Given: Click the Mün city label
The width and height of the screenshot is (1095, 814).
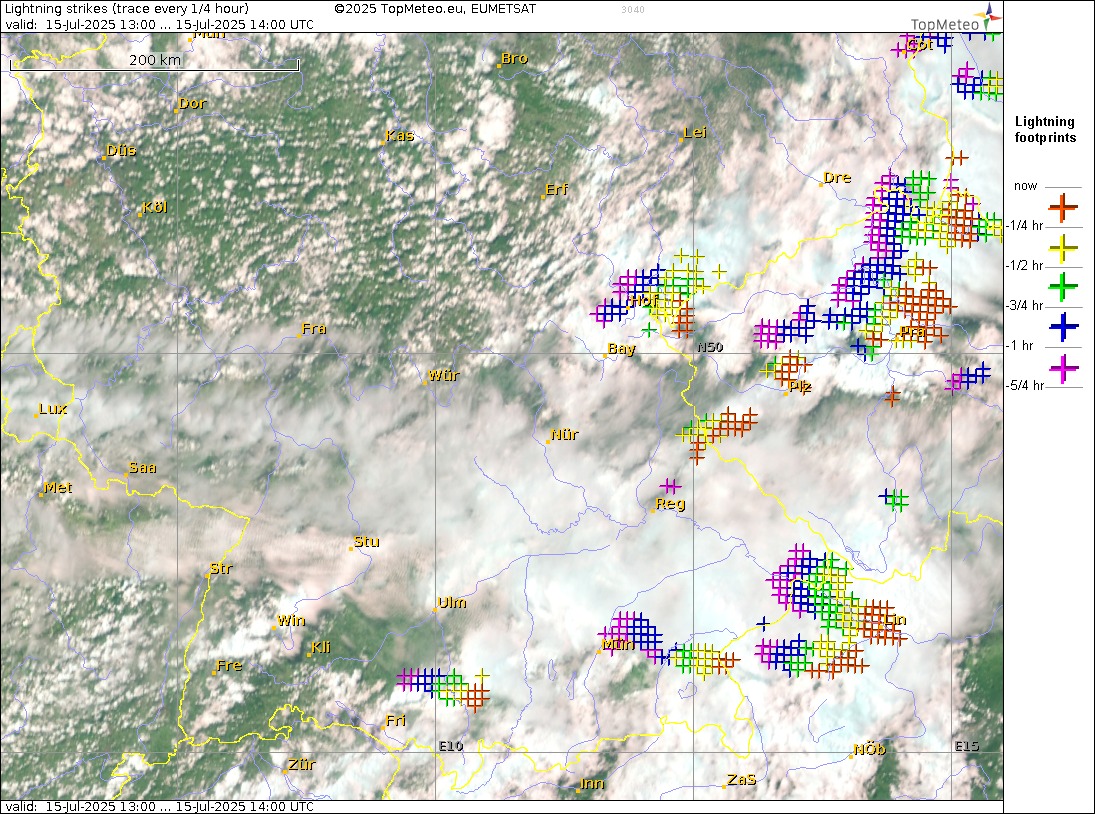Looking at the screenshot, I should [x=617, y=644].
